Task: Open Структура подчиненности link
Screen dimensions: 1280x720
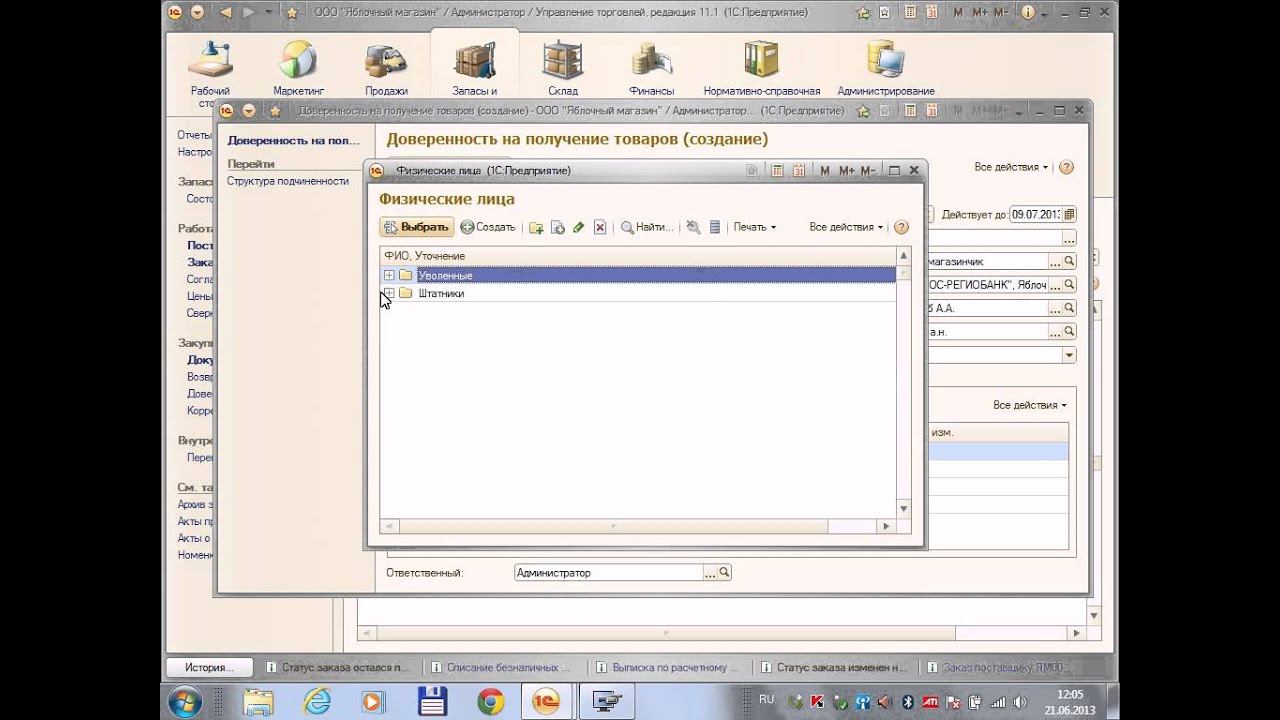Action: 287,181
